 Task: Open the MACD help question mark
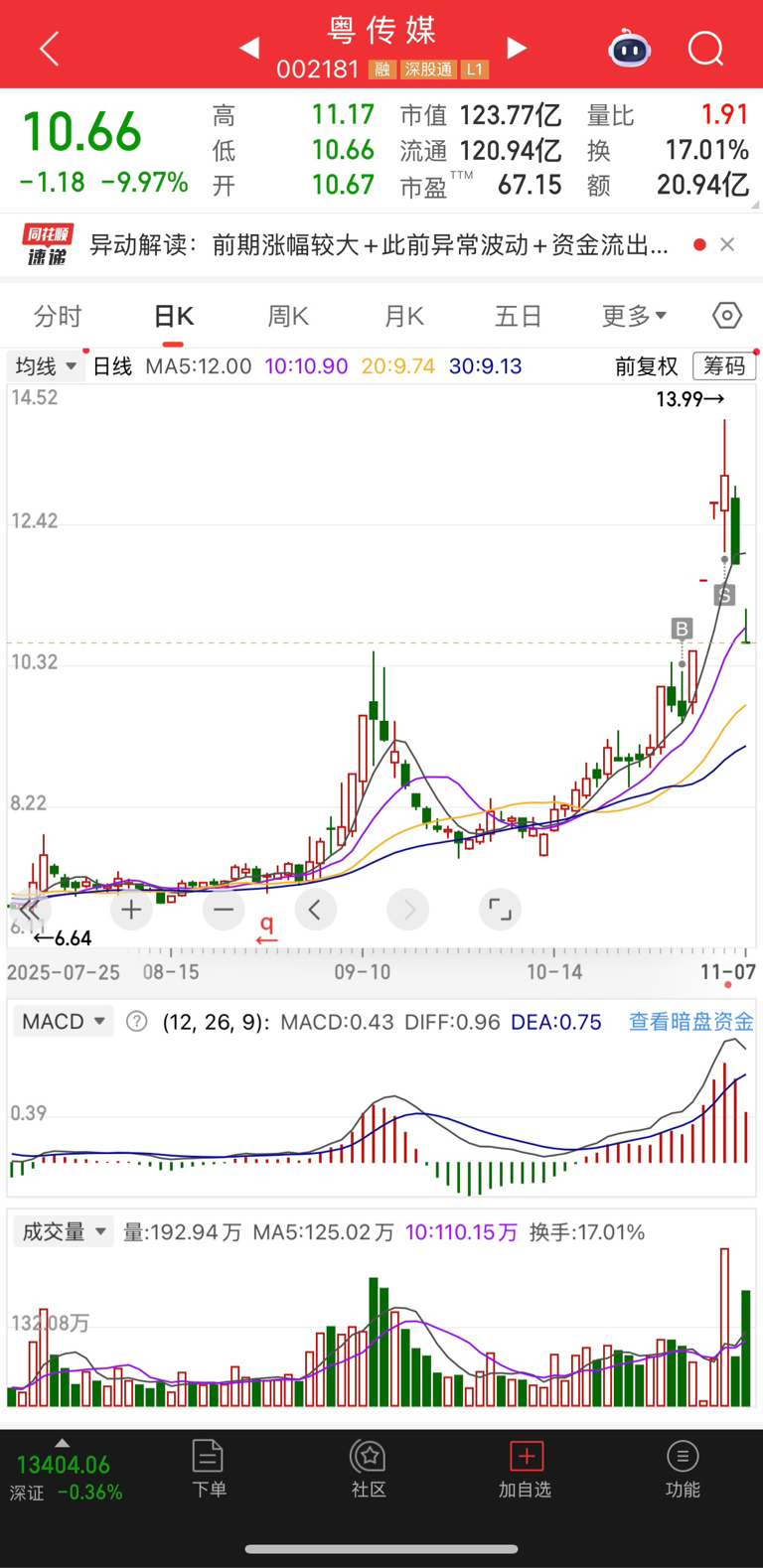click(137, 1022)
